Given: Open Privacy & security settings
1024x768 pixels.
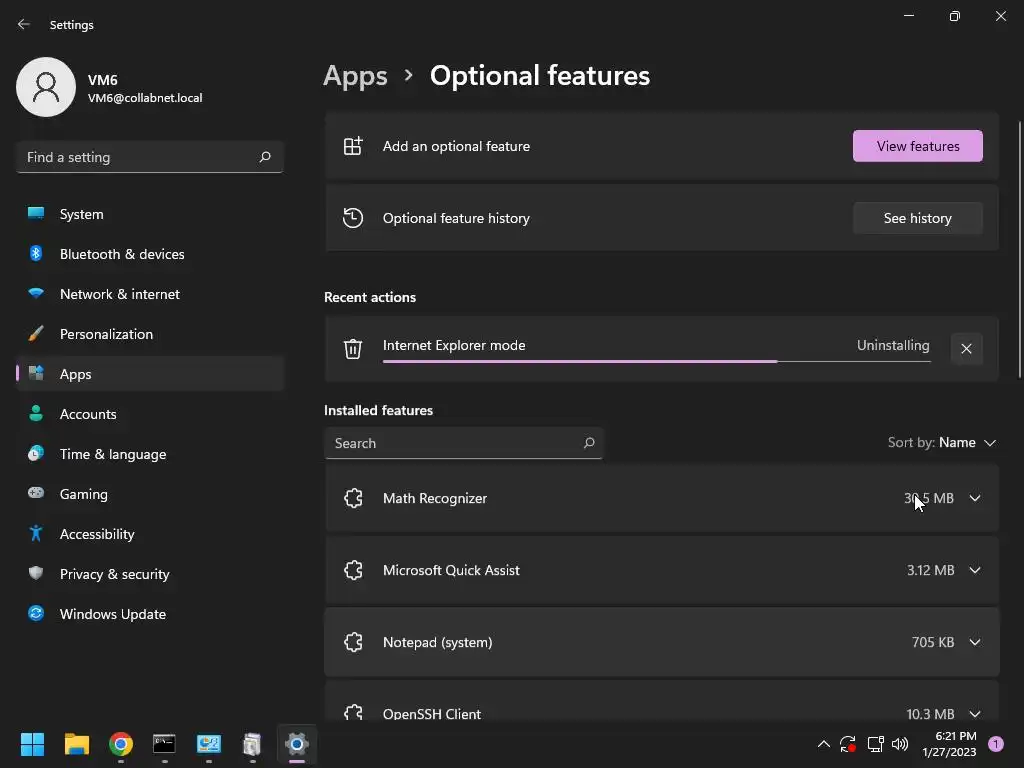Looking at the screenshot, I should (x=150, y=574).
